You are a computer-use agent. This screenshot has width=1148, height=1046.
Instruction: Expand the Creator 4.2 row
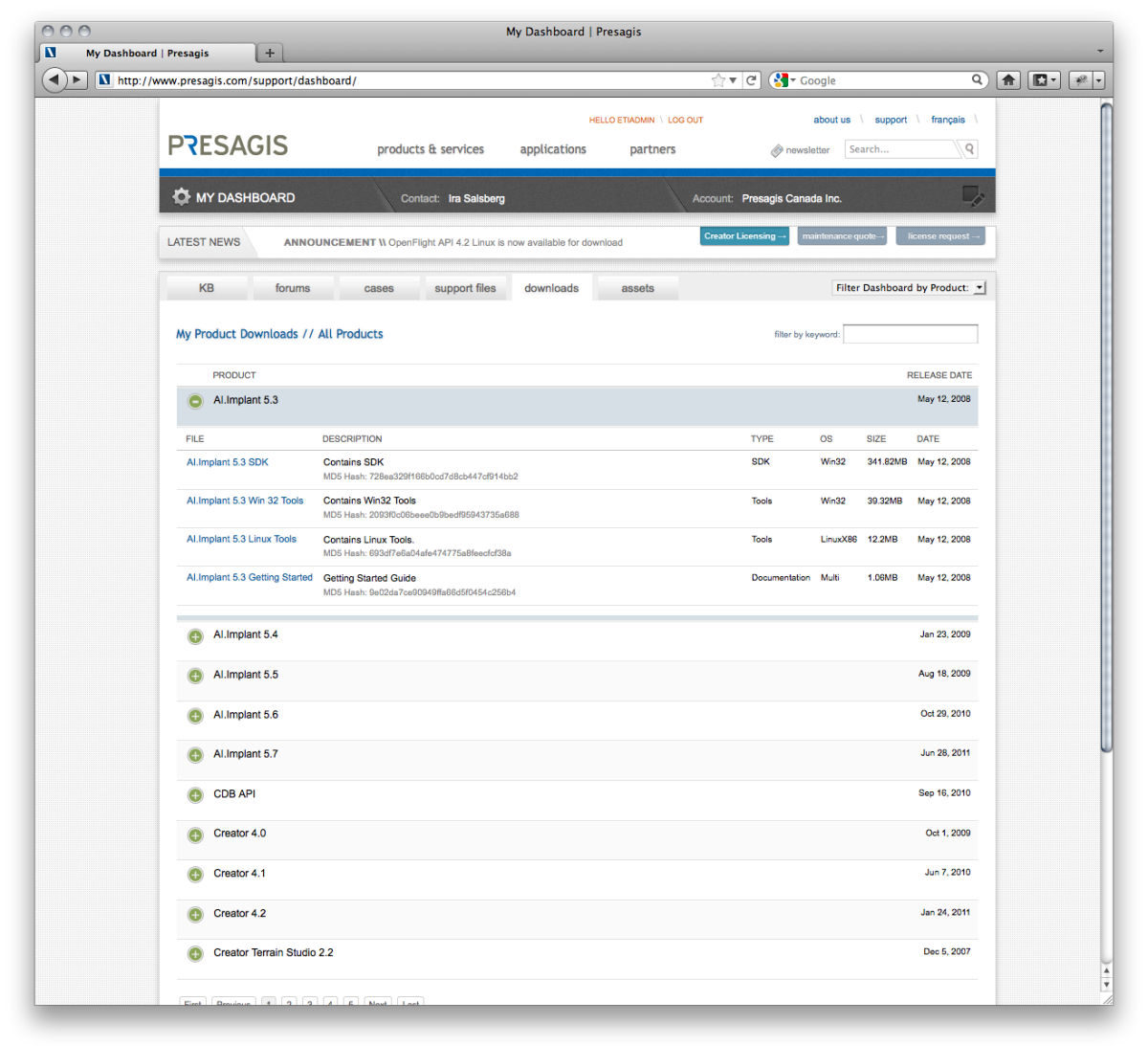point(195,915)
